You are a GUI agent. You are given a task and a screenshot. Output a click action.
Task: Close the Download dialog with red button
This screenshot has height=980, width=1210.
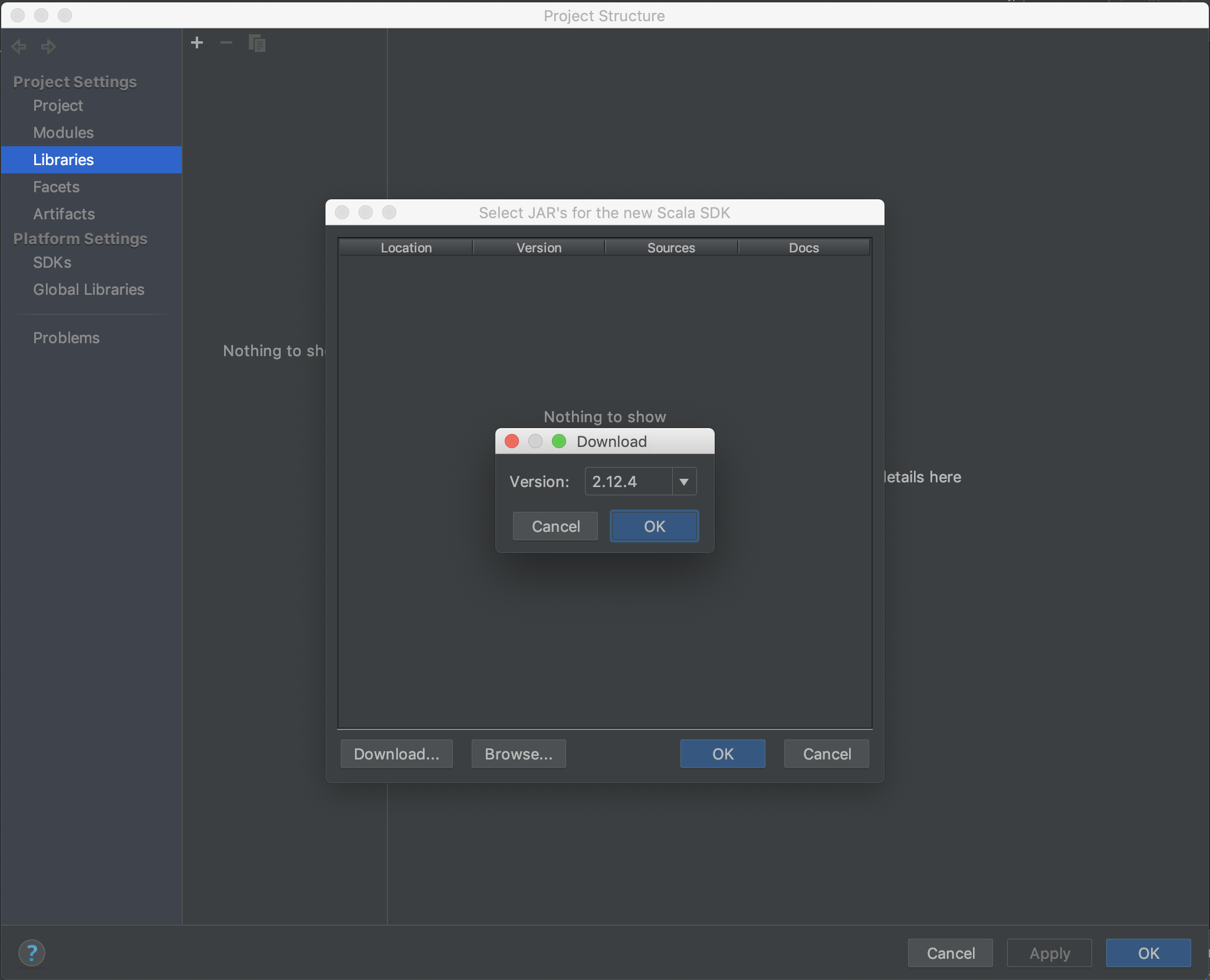[x=512, y=441]
